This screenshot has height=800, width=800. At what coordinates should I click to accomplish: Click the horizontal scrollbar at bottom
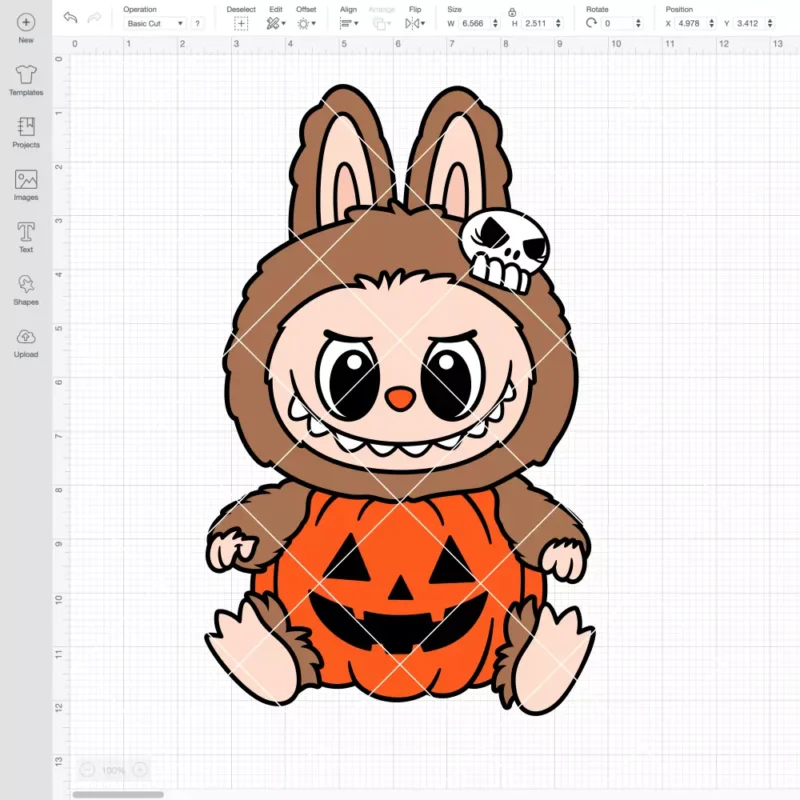(118, 794)
